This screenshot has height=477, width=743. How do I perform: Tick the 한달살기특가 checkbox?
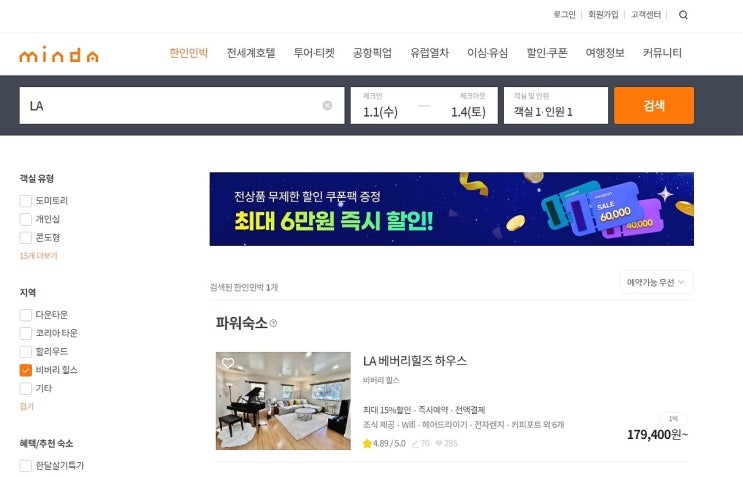pyautogui.click(x=26, y=466)
